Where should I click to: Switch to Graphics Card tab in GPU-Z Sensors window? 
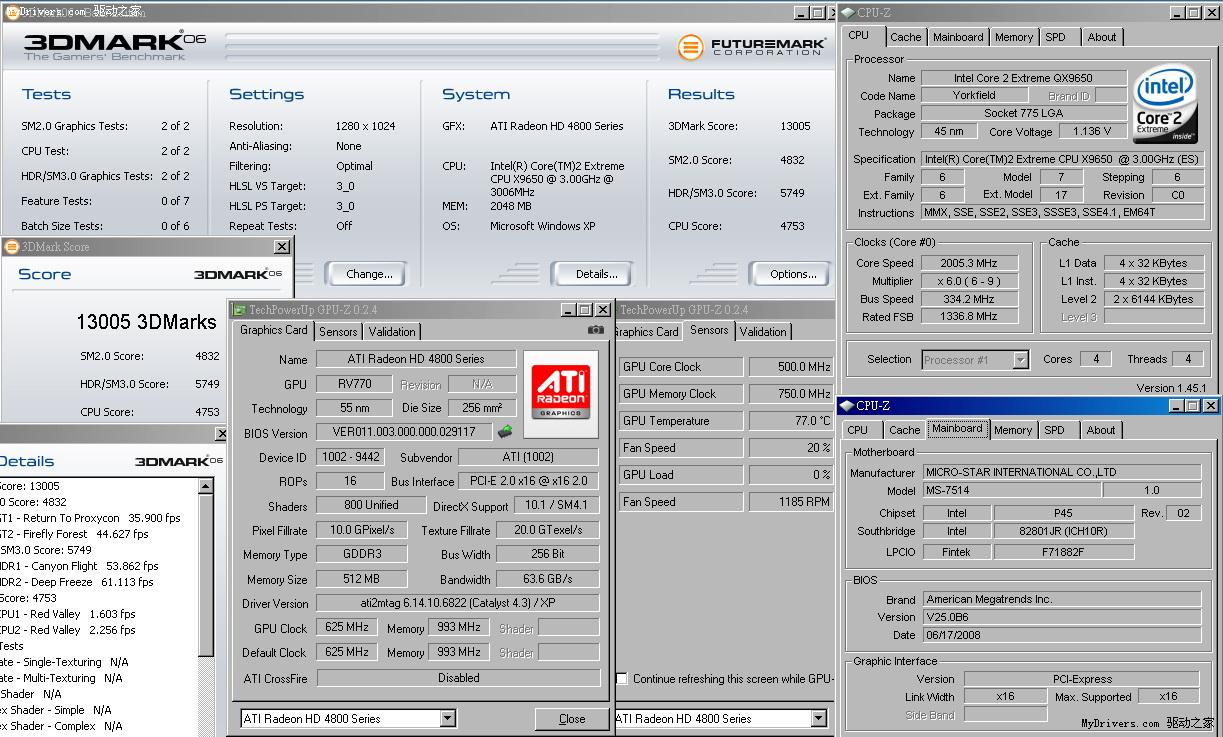click(x=647, y=332)
